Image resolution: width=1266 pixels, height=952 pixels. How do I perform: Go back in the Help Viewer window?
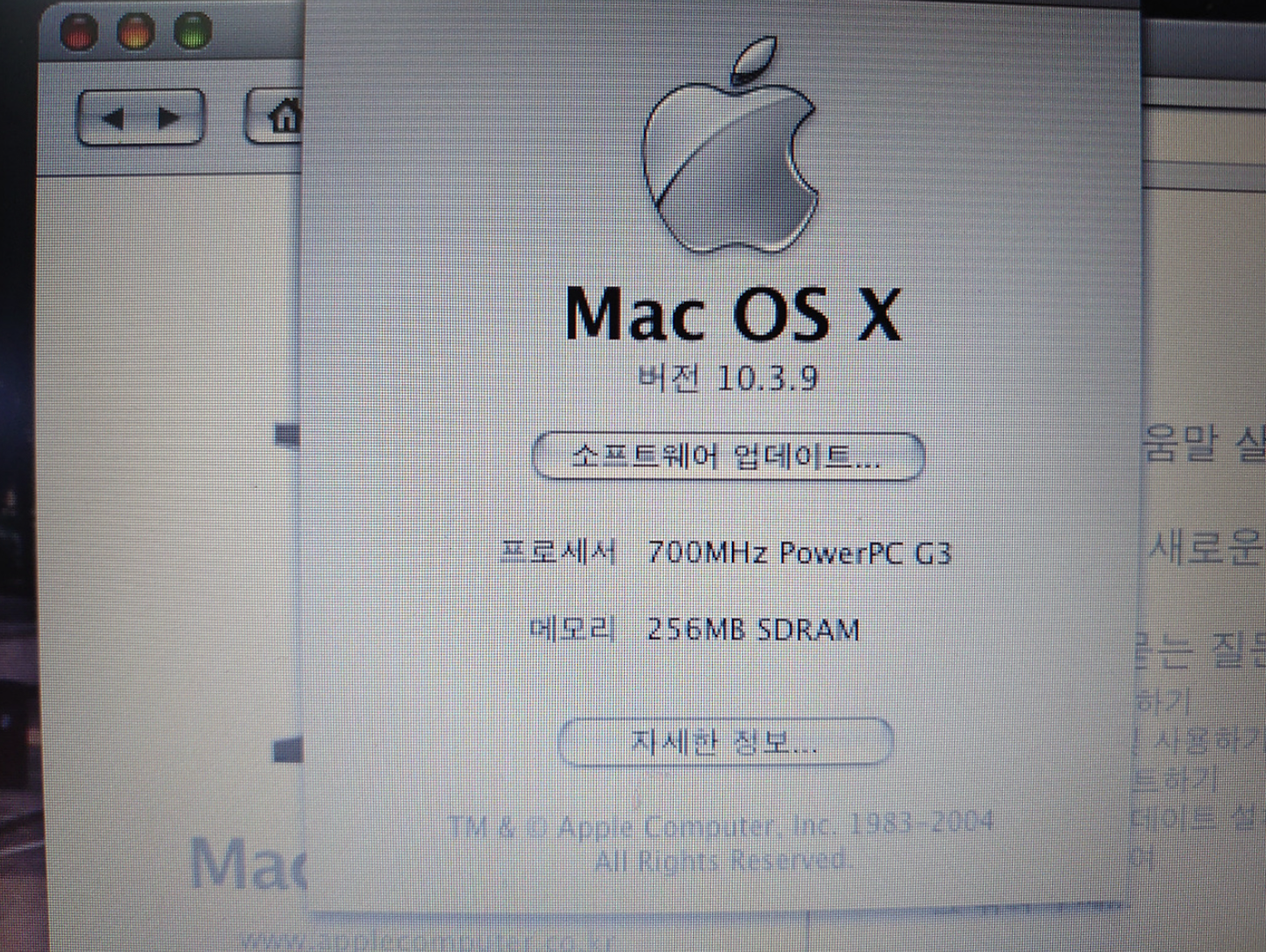pyautogui.click(x=112, y=118)
